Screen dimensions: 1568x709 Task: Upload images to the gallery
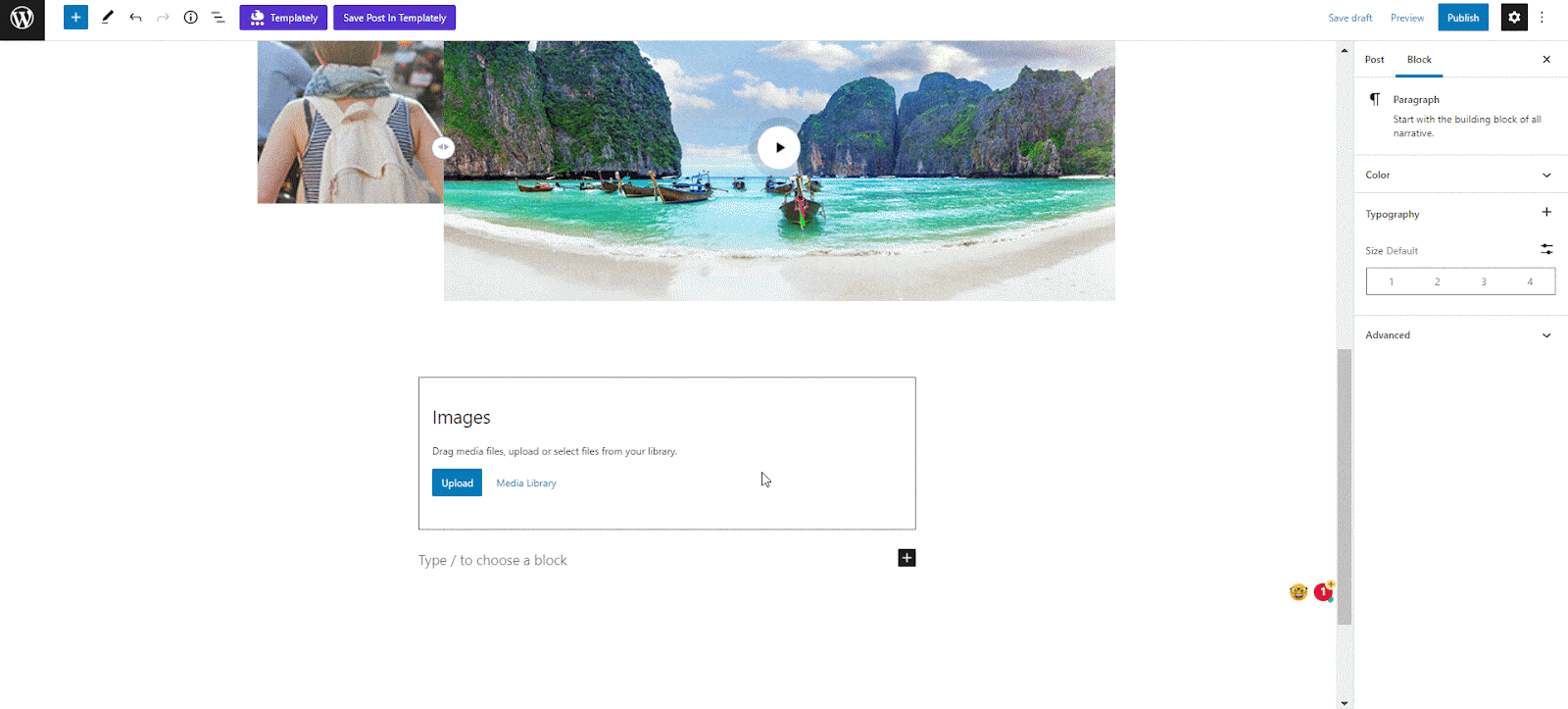click(x=457, y=482)
